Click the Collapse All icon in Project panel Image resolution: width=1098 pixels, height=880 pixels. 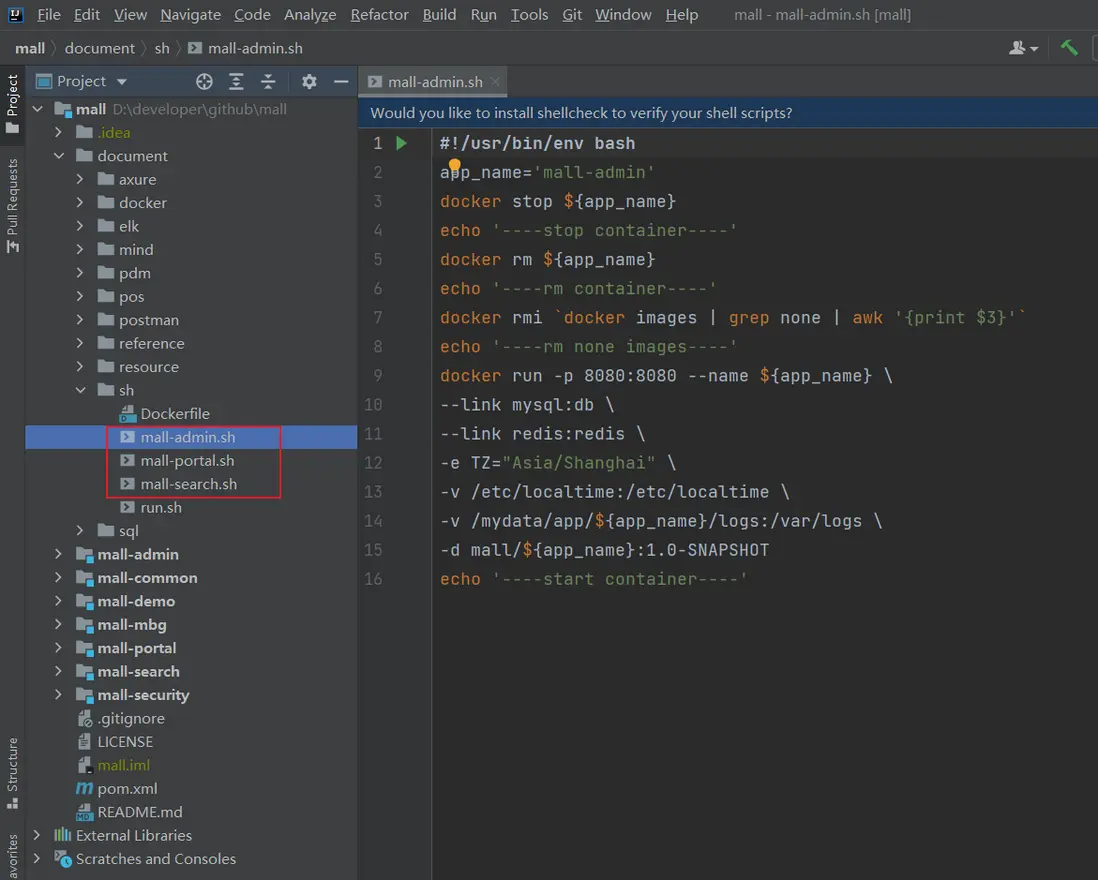(x=268, y=81)
